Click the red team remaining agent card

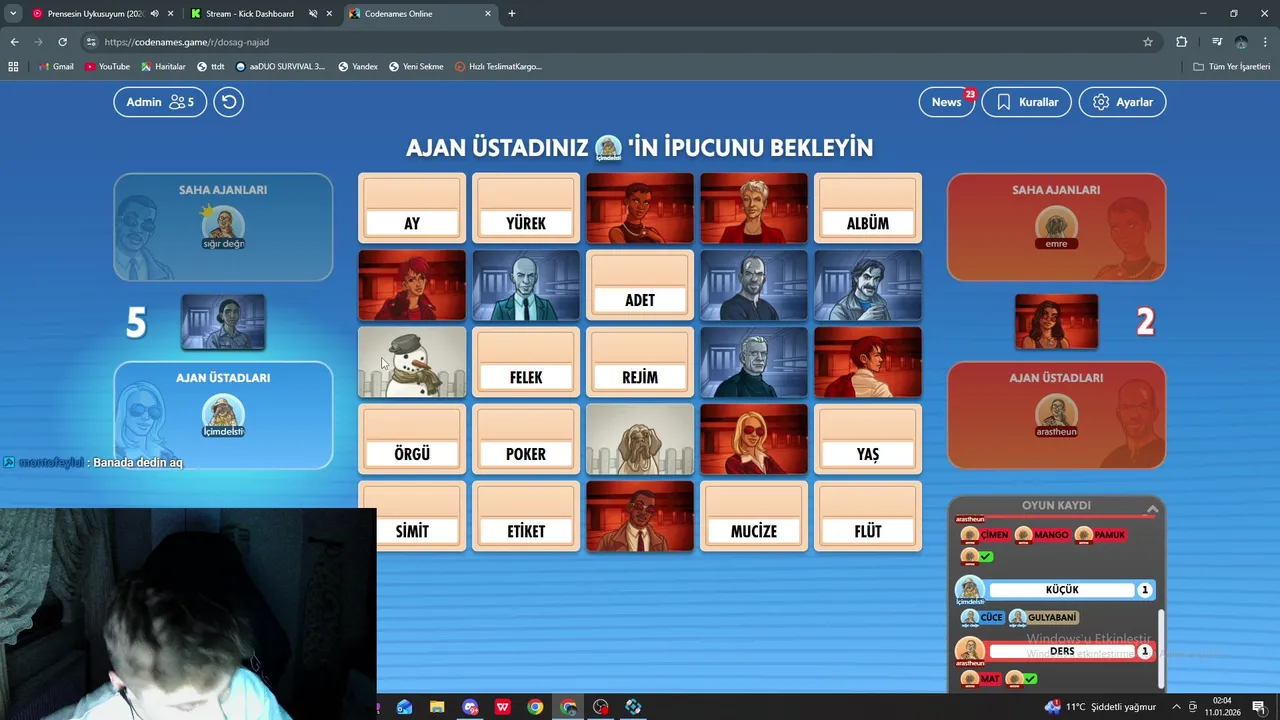point(1056,322)
